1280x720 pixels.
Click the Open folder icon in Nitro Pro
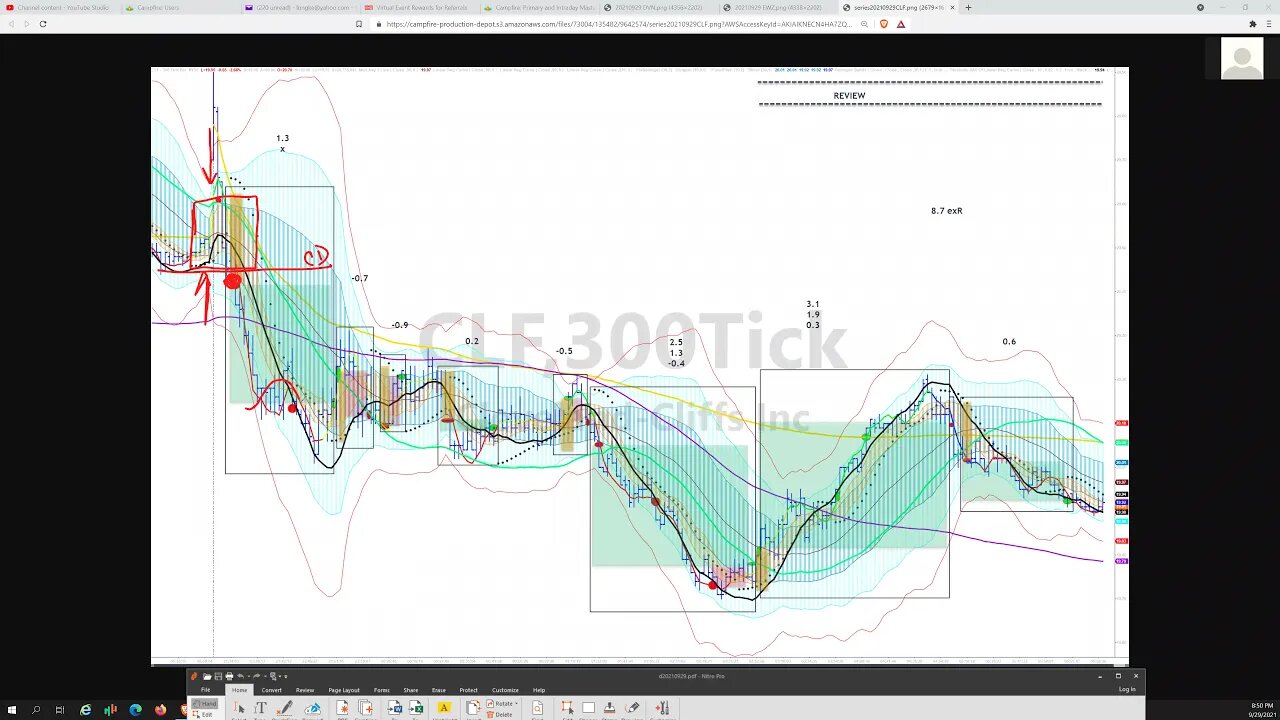(207, 676)
